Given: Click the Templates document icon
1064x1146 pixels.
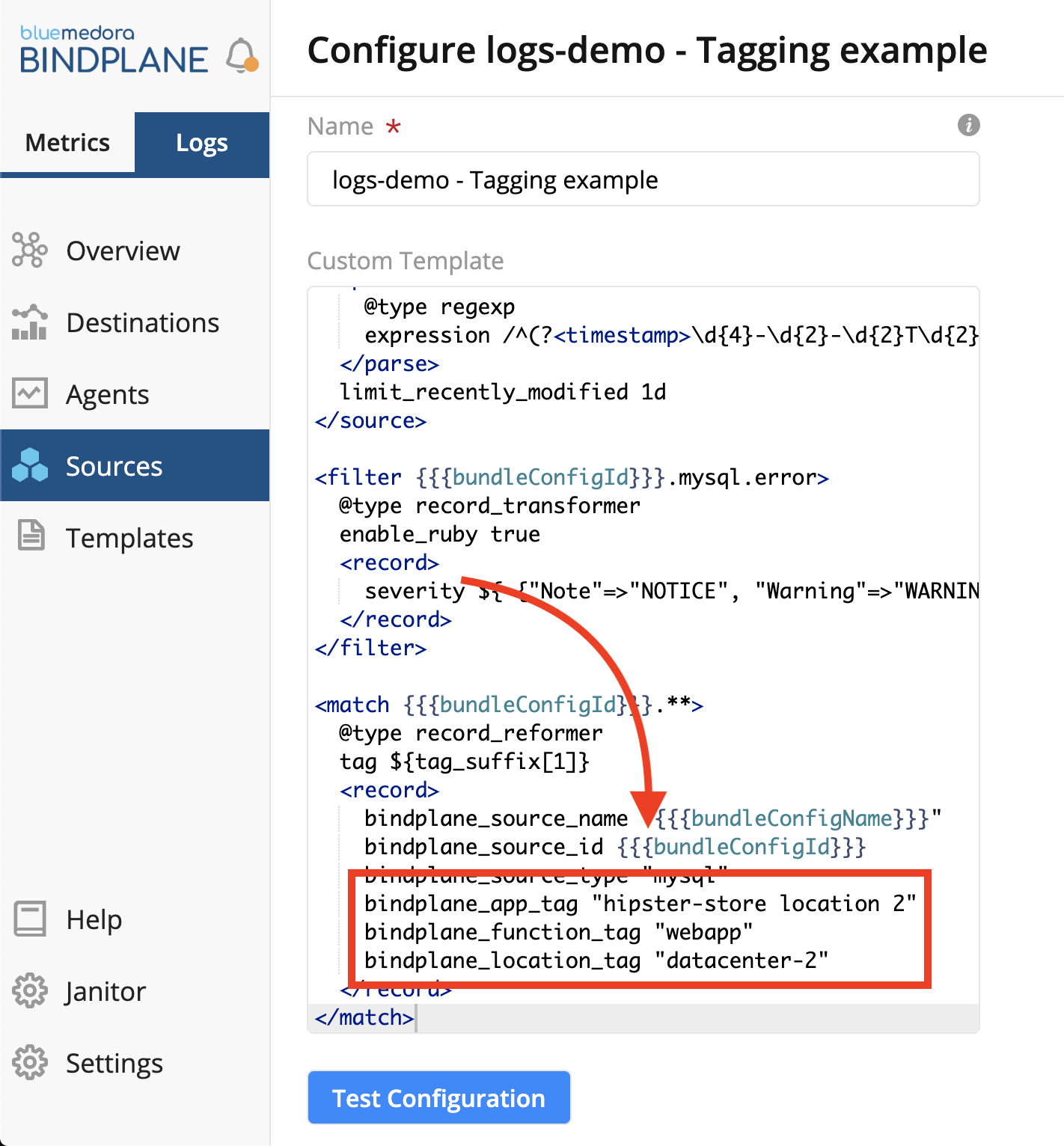Looking at the screenshot, I should (x=31, y=536).
